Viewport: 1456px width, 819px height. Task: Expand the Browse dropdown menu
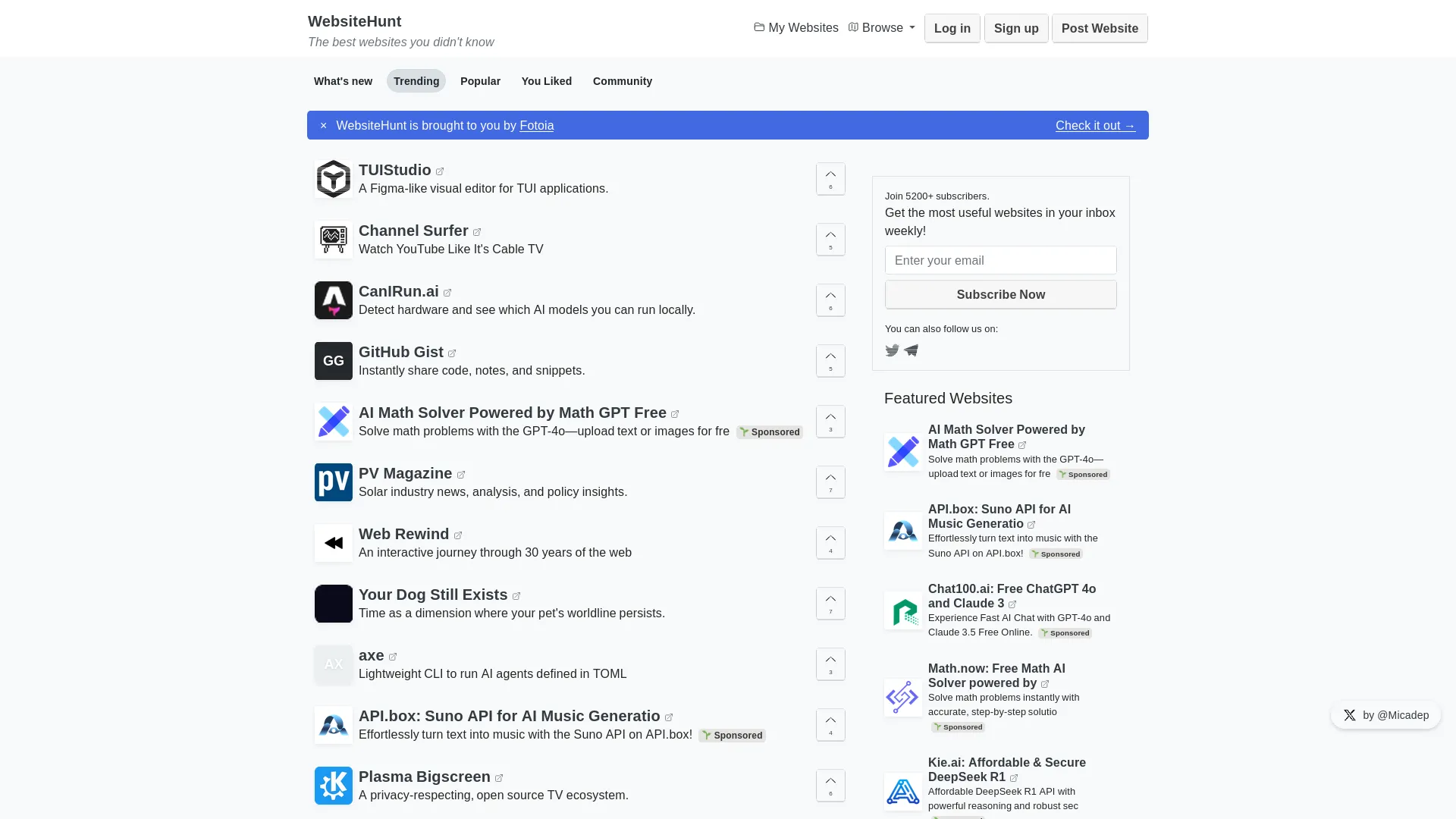[x=881, y=28]
